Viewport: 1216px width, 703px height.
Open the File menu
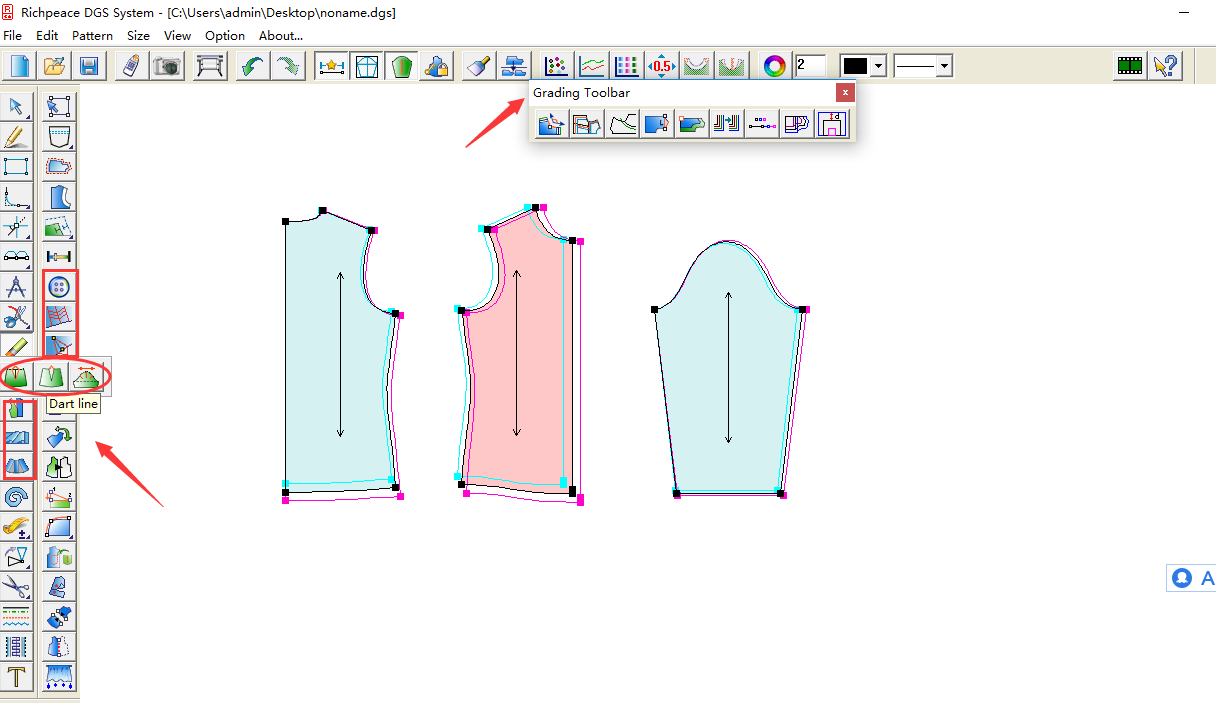[x=12, y=35]
